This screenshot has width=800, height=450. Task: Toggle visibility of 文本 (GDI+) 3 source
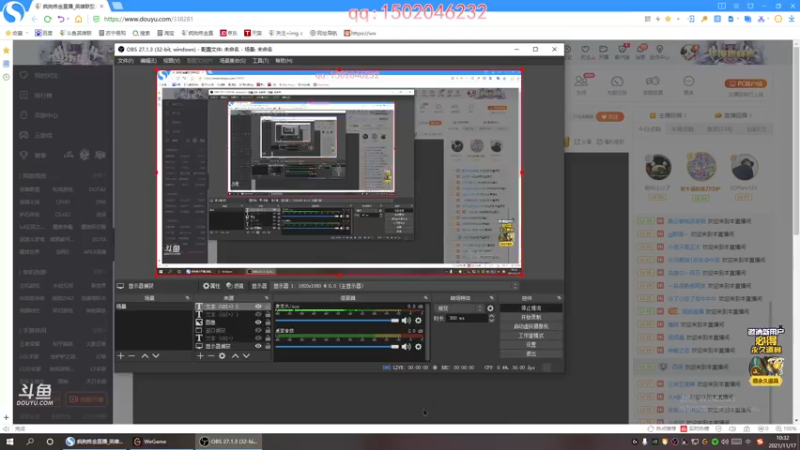[258, 307]
